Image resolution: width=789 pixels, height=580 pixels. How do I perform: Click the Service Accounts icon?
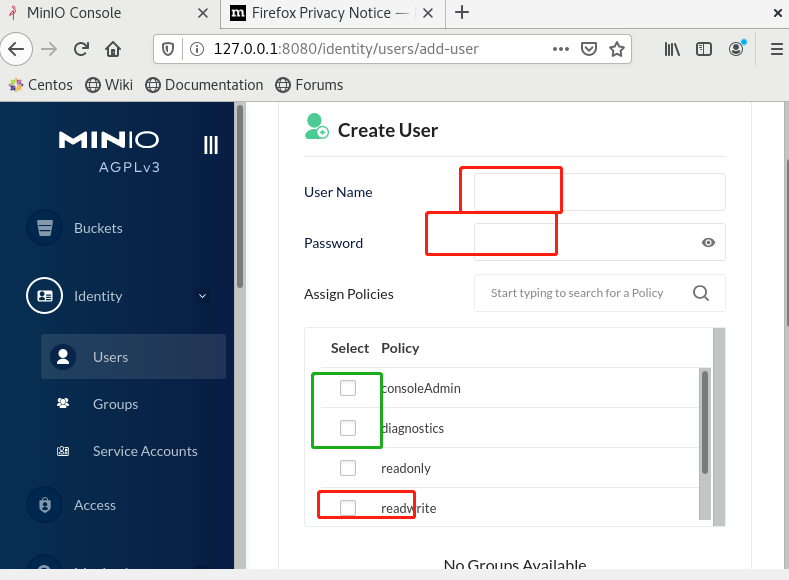coord(63,451)
